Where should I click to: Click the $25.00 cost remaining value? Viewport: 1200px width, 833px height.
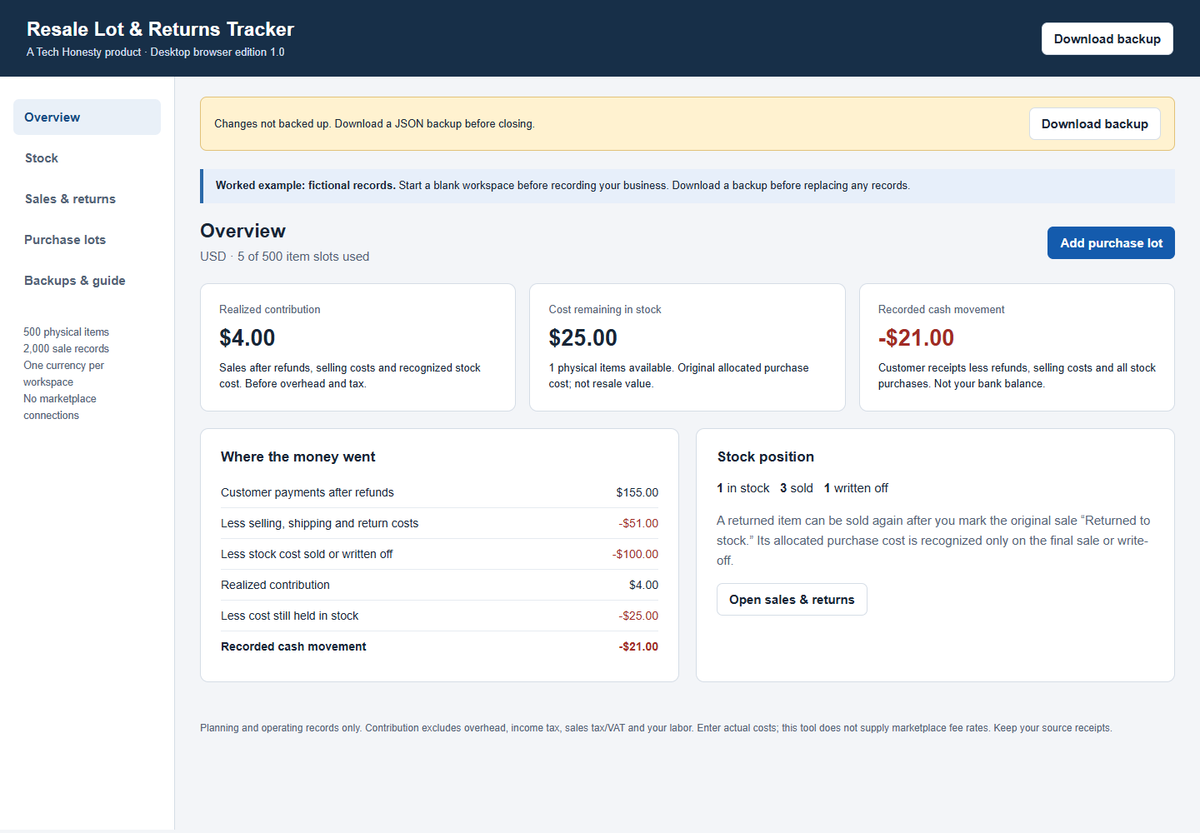(x=583, y=338)
